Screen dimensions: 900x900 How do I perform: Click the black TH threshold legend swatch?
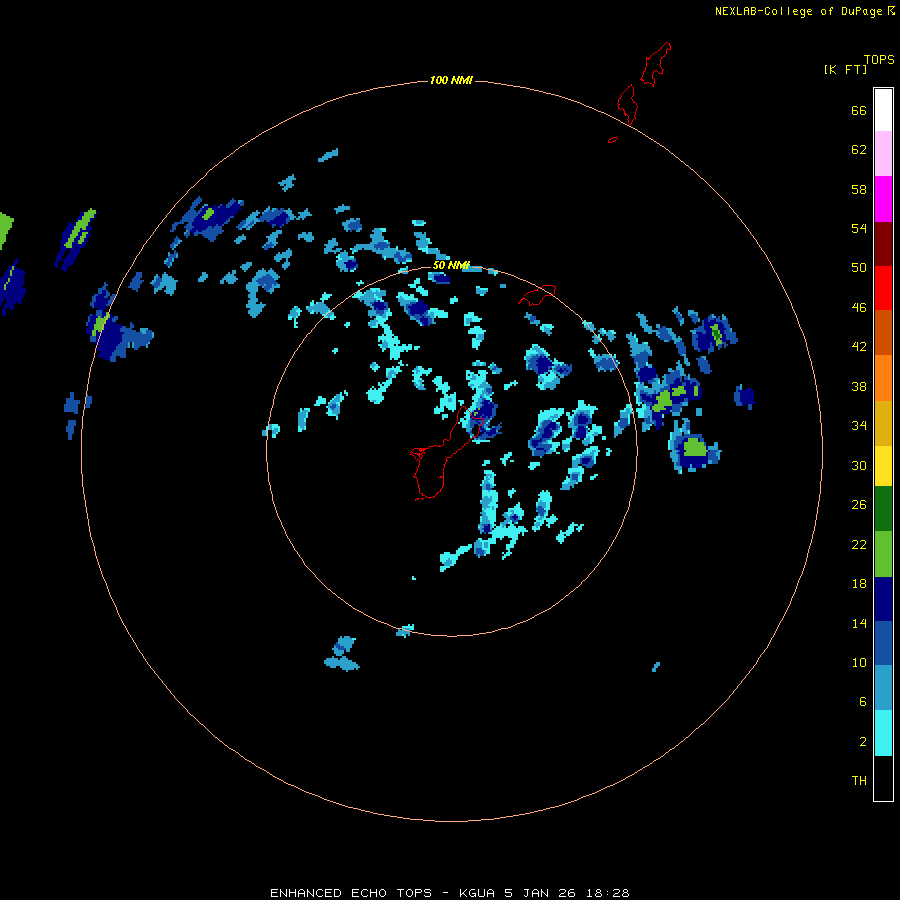coord(883,777)
